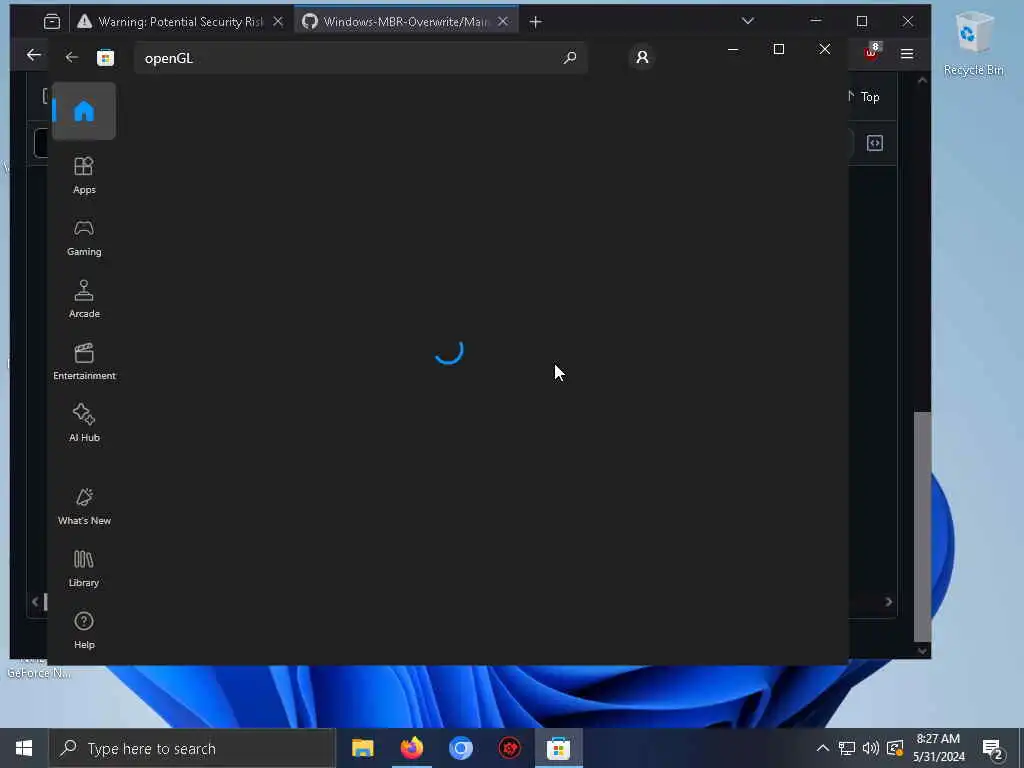The height and width of the screenshot is (768, 1024).
Task: Switch to the Windows-MBR-Overwrite GitHub tab
Action: [x=406, y=22]
